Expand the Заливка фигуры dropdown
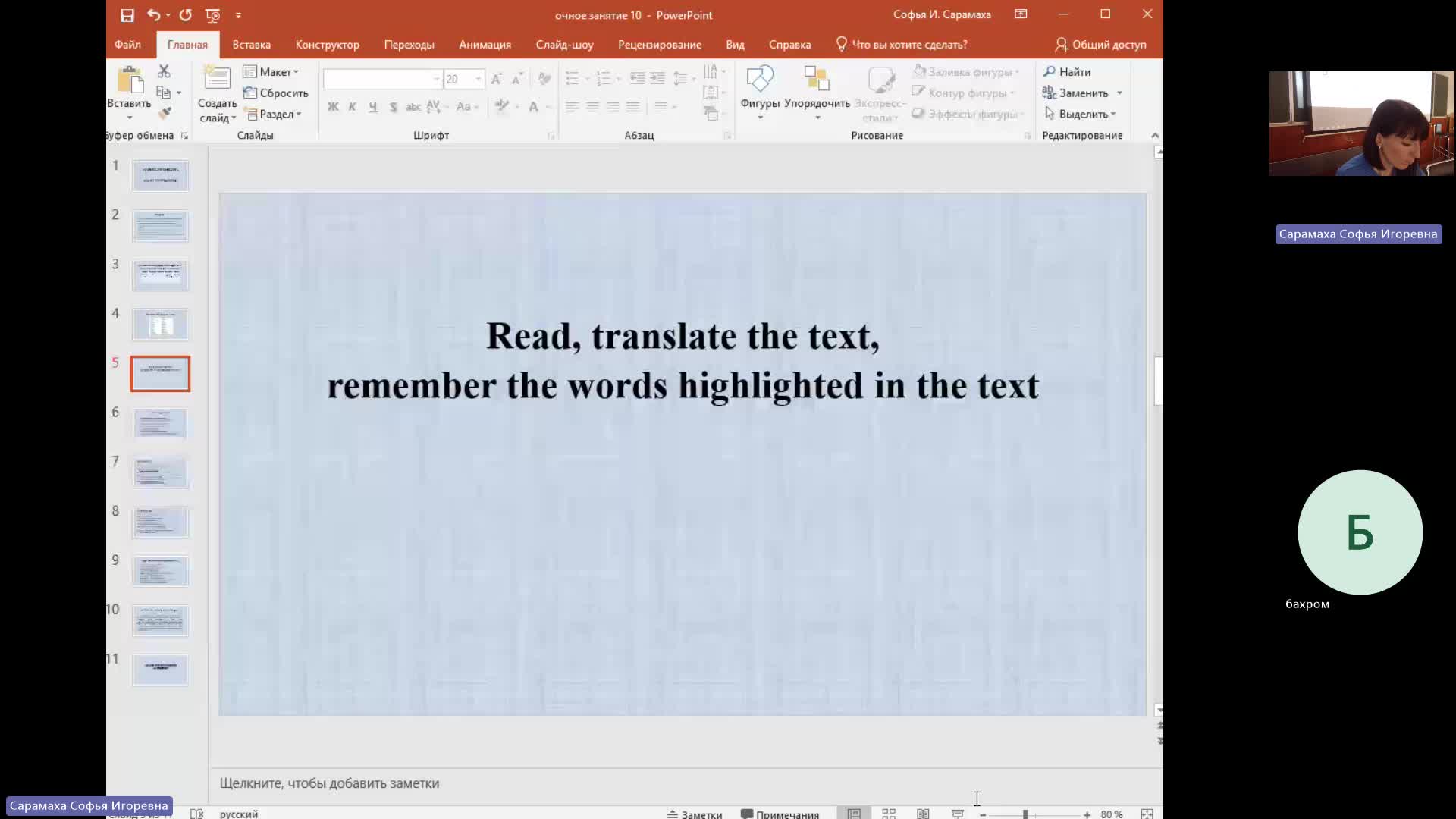The height and width of the screenshot is (819, 1456). [966, 72]
